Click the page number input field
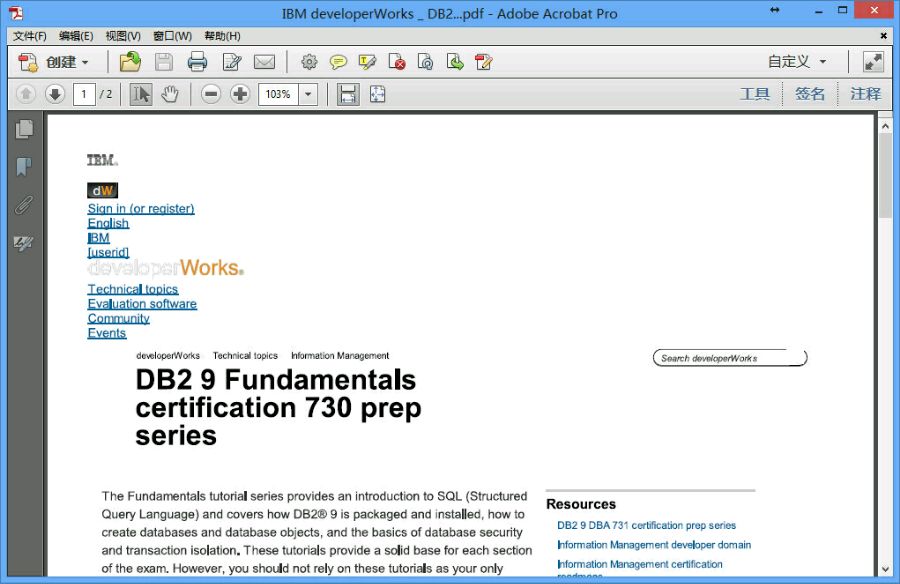This screenshot has height=584, width=900. [84, 94]
